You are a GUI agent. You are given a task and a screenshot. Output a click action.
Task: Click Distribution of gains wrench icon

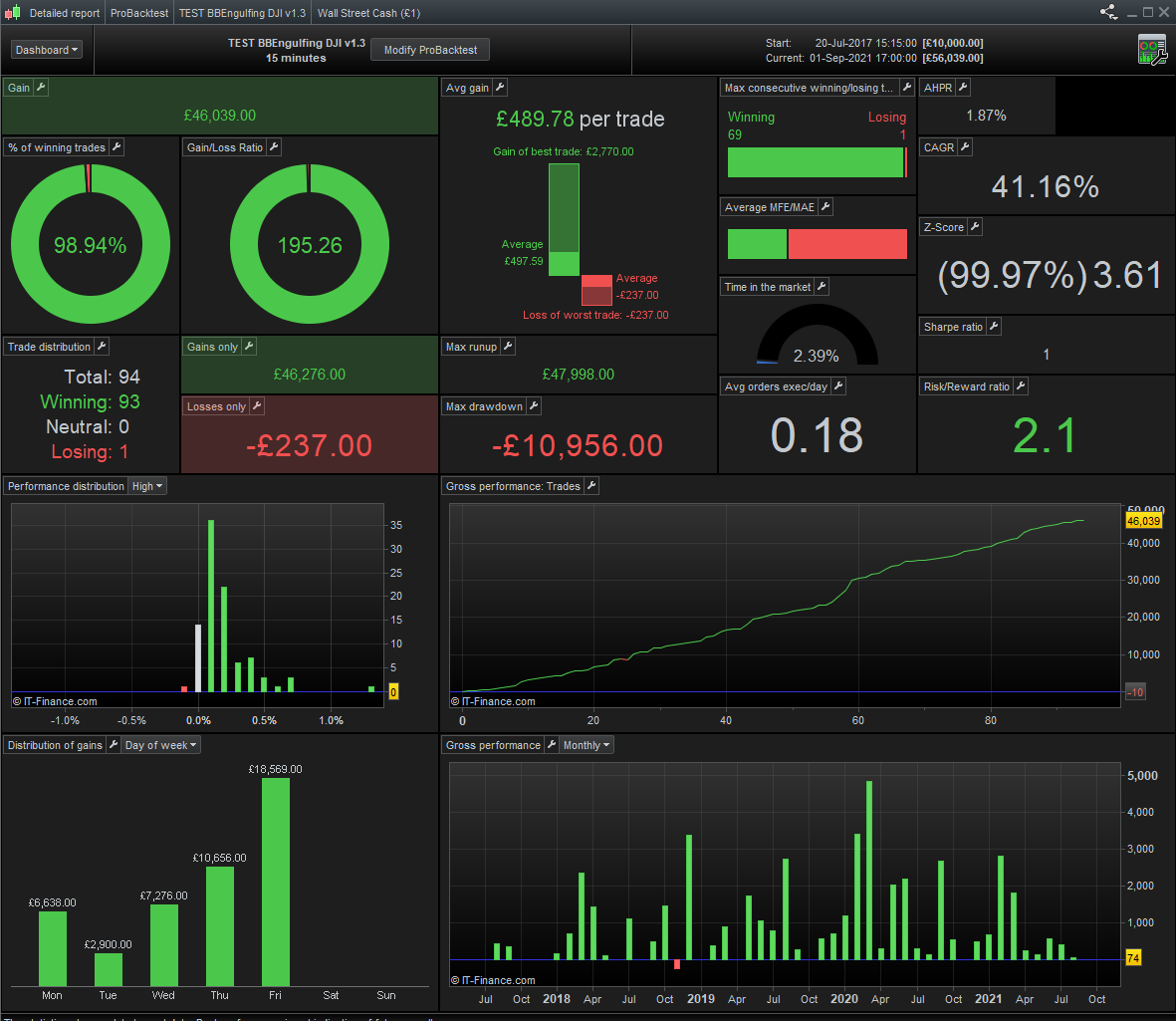(x=114, y=745)
